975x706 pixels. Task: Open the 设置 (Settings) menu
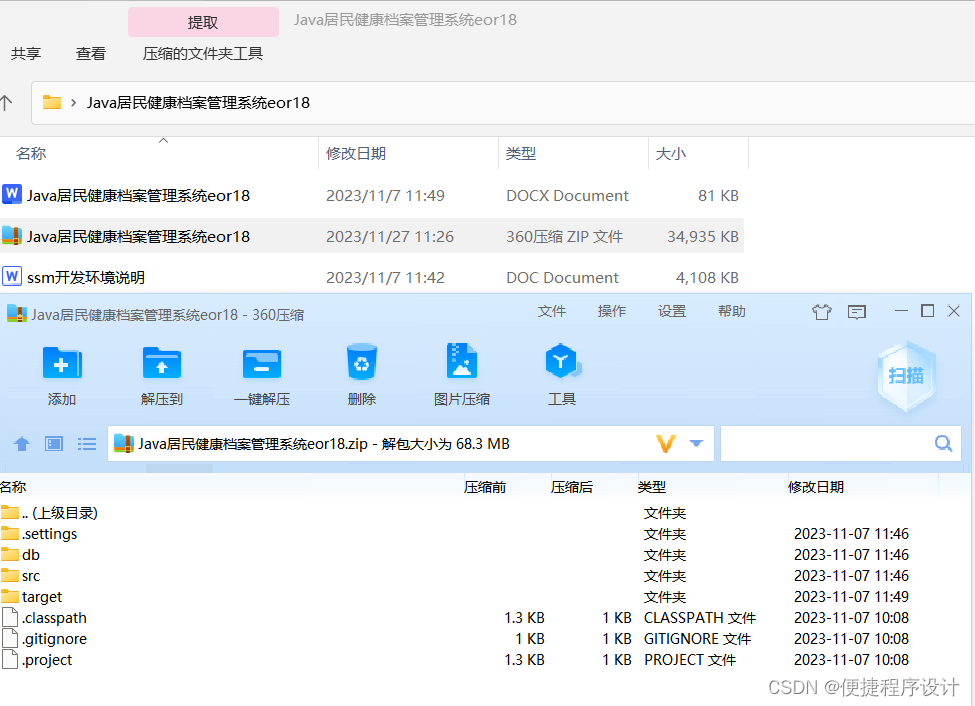point(672,311)
